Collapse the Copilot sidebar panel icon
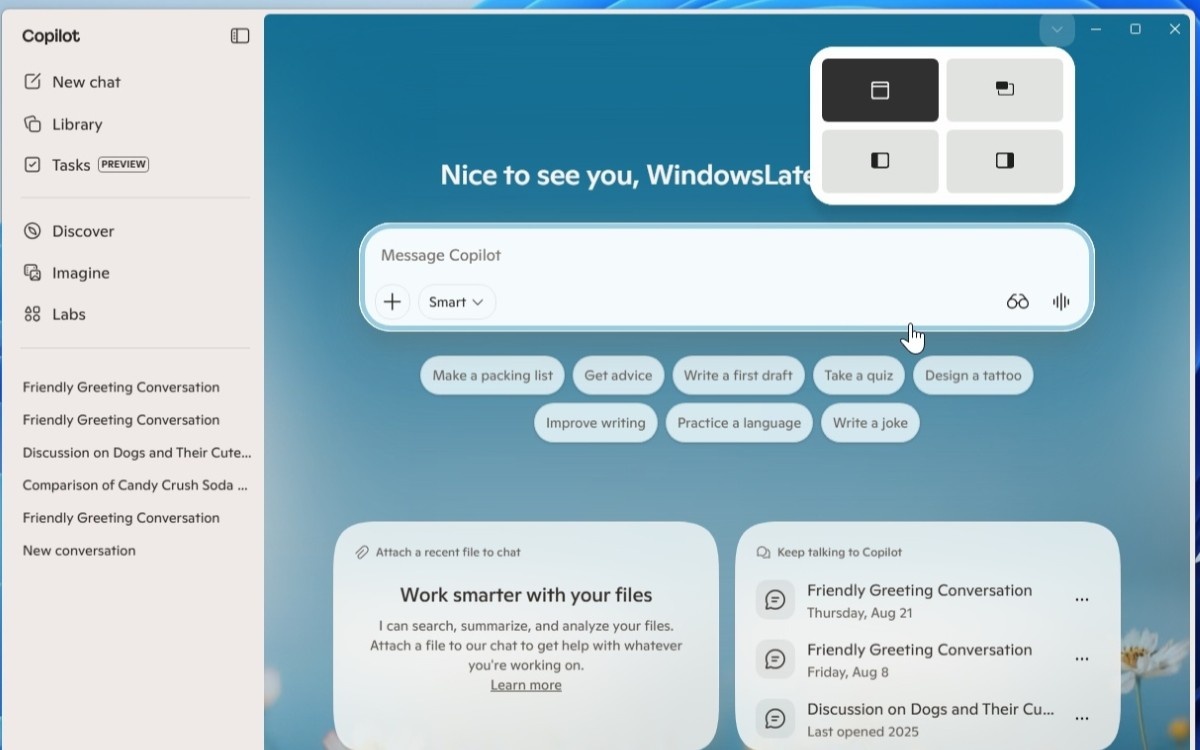 pos(240,36)
